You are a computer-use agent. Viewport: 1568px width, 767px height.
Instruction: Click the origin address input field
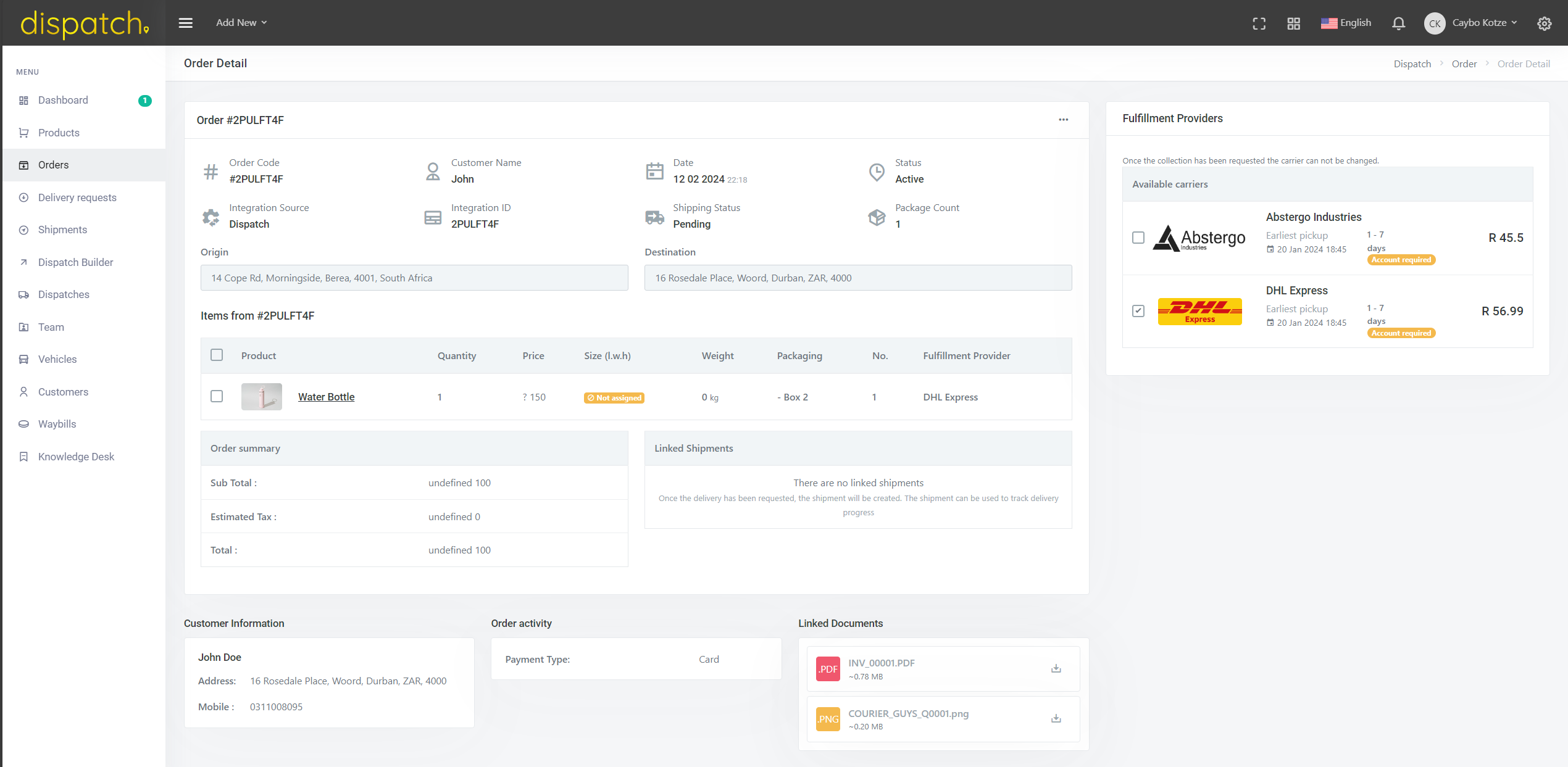click(x=414, y=278)
